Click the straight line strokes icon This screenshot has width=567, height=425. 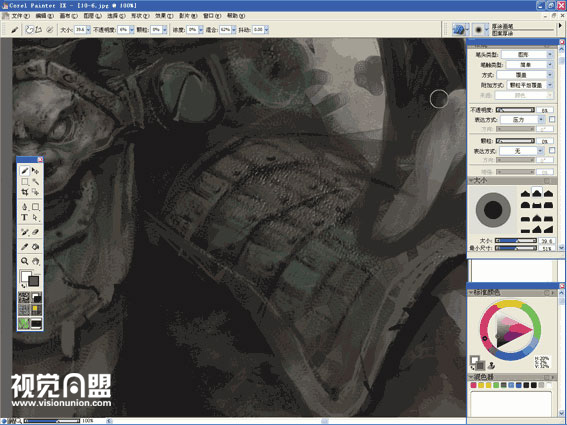(x=39, y=30)
